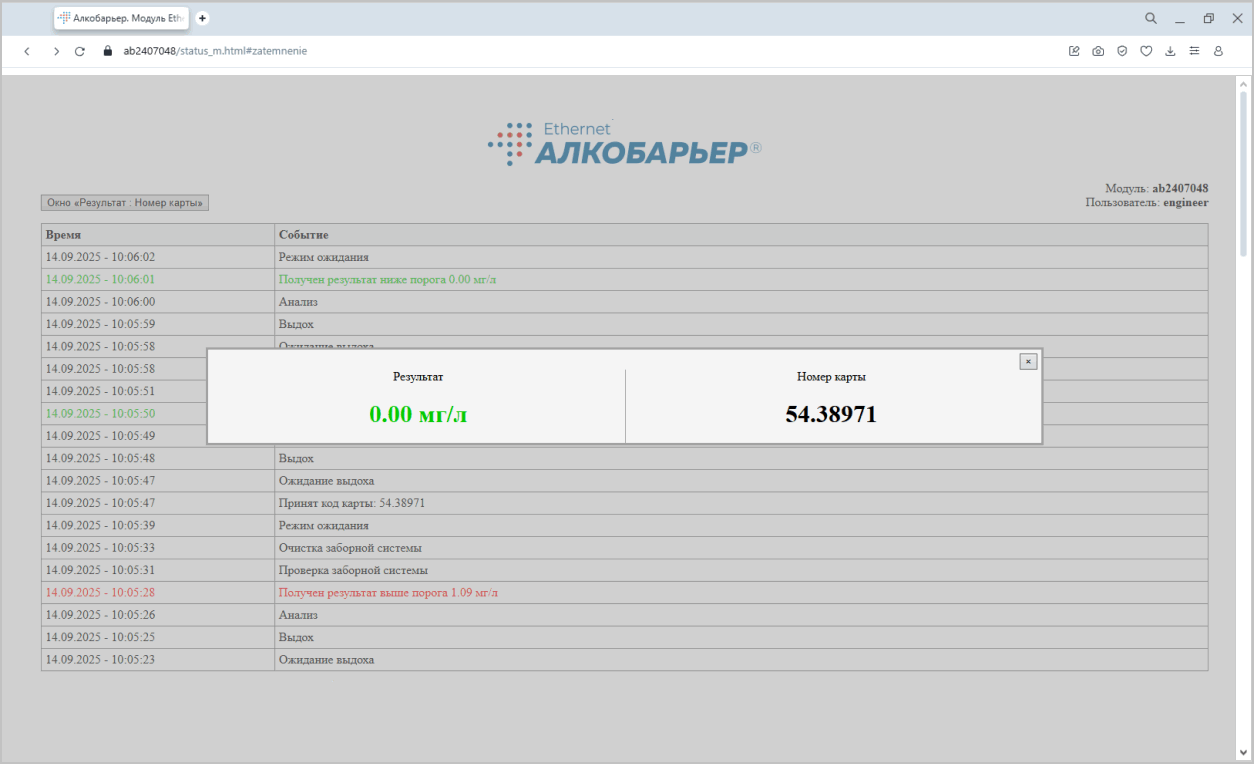Click «Получен результат выше порога 1.09 мг/л»
1254x764 pixels.
tap(388, 592)
